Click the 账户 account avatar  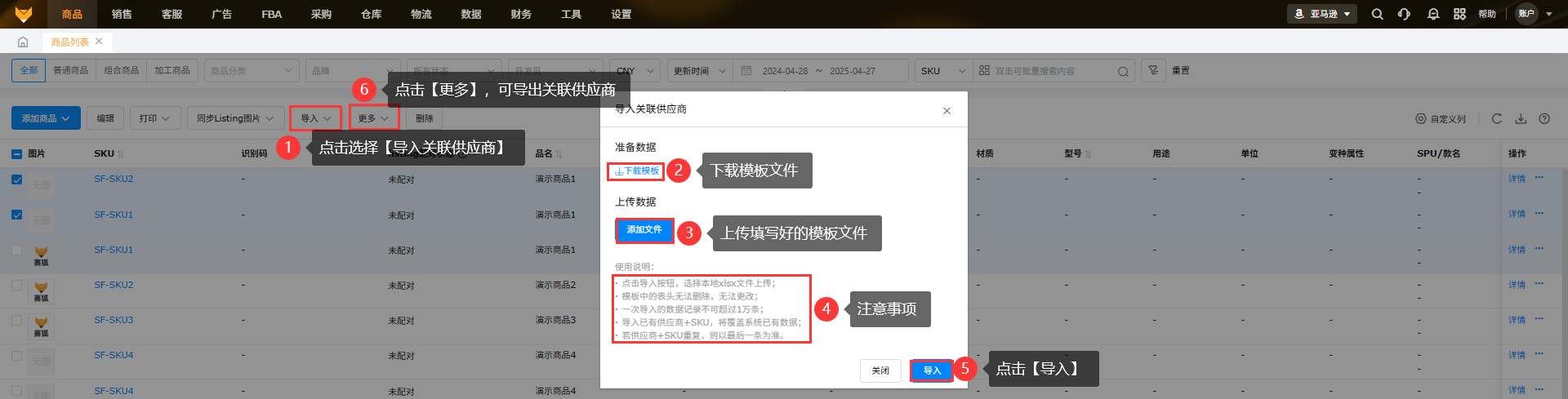click(1526, 14)
